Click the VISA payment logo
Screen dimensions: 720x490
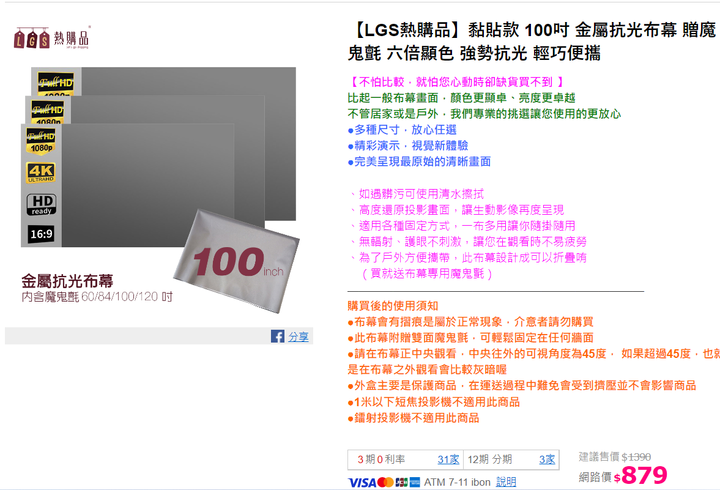[x=362, y=483]
